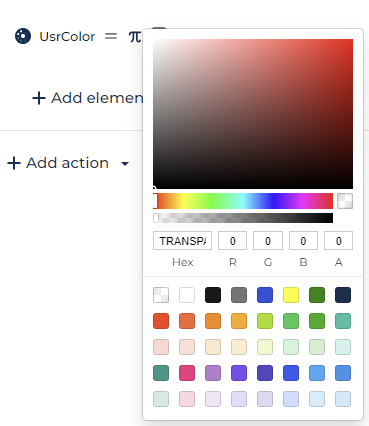Click the hue rainbow slider

click(243, 201)
